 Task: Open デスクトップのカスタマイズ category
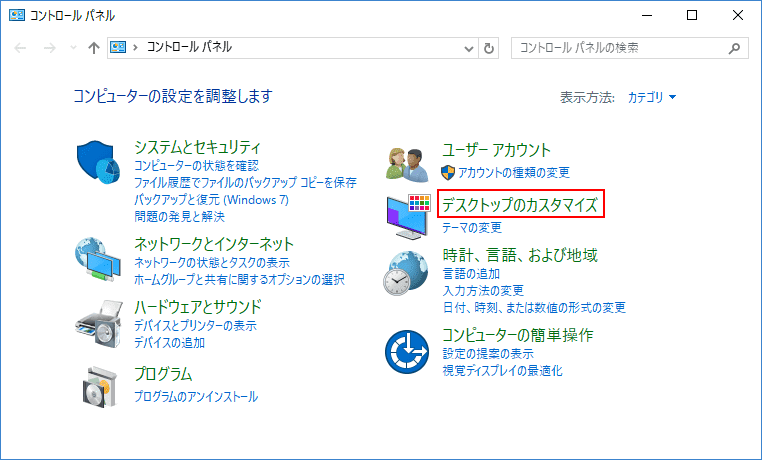pos(520,205)
